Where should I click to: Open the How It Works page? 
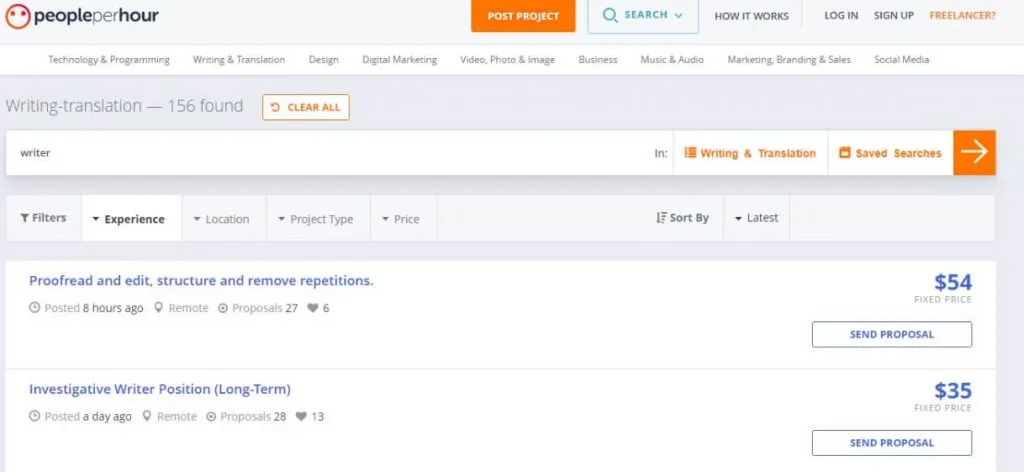[x=751, y=16]
